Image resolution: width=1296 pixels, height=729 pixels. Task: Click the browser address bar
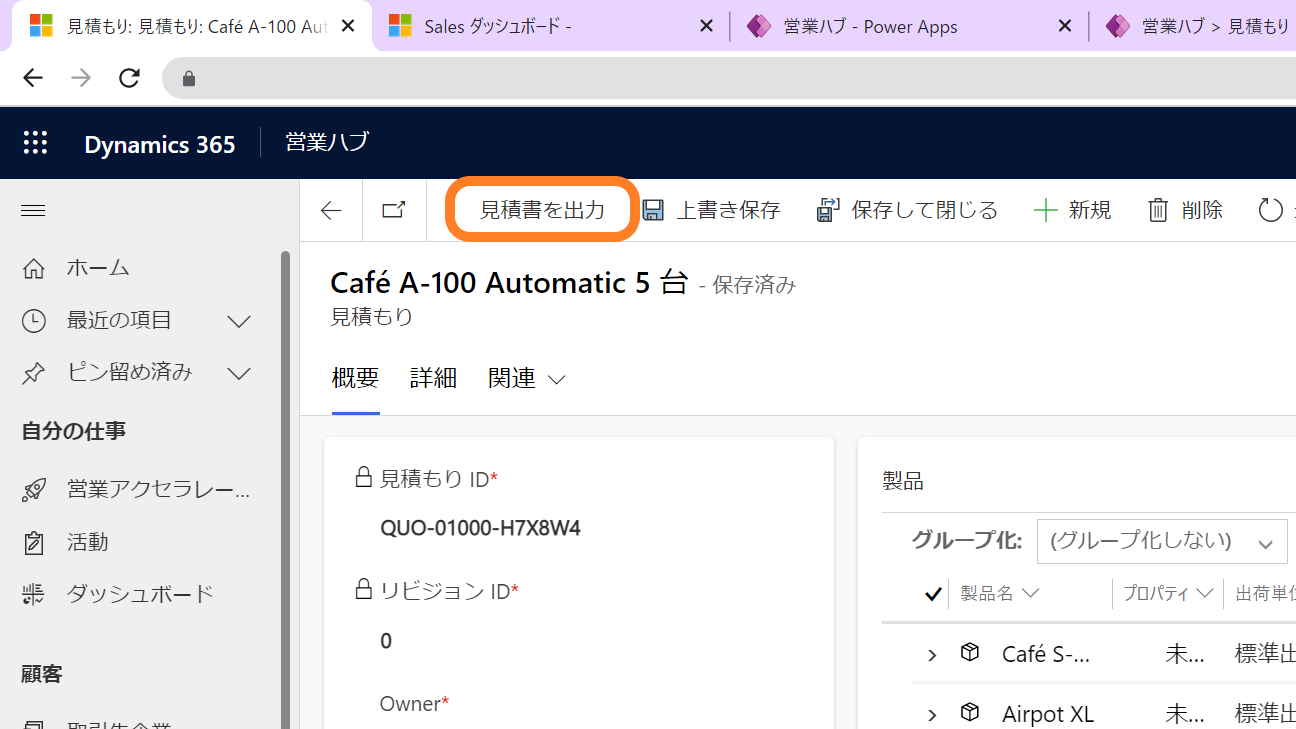point(730,78)
